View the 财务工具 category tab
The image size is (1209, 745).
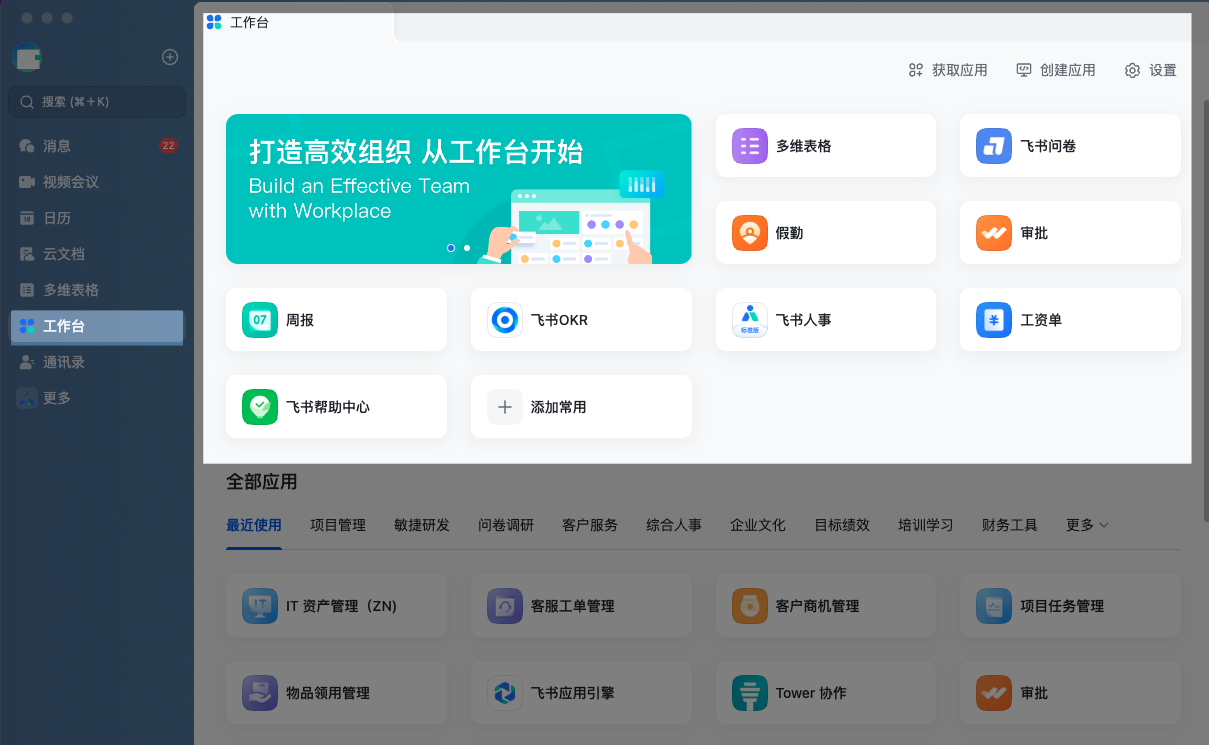(1010, 525)
